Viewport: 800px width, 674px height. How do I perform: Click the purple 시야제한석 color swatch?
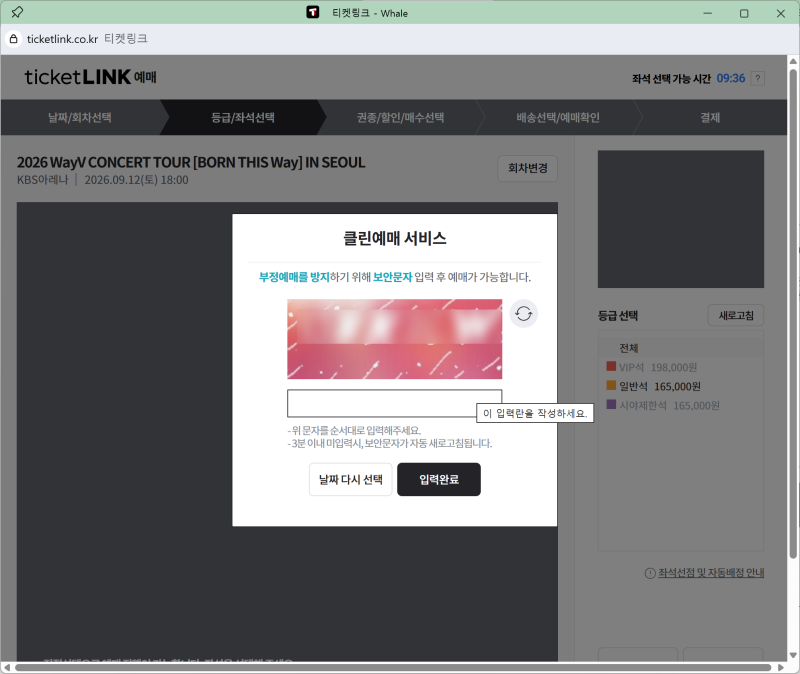pos(611,405)
